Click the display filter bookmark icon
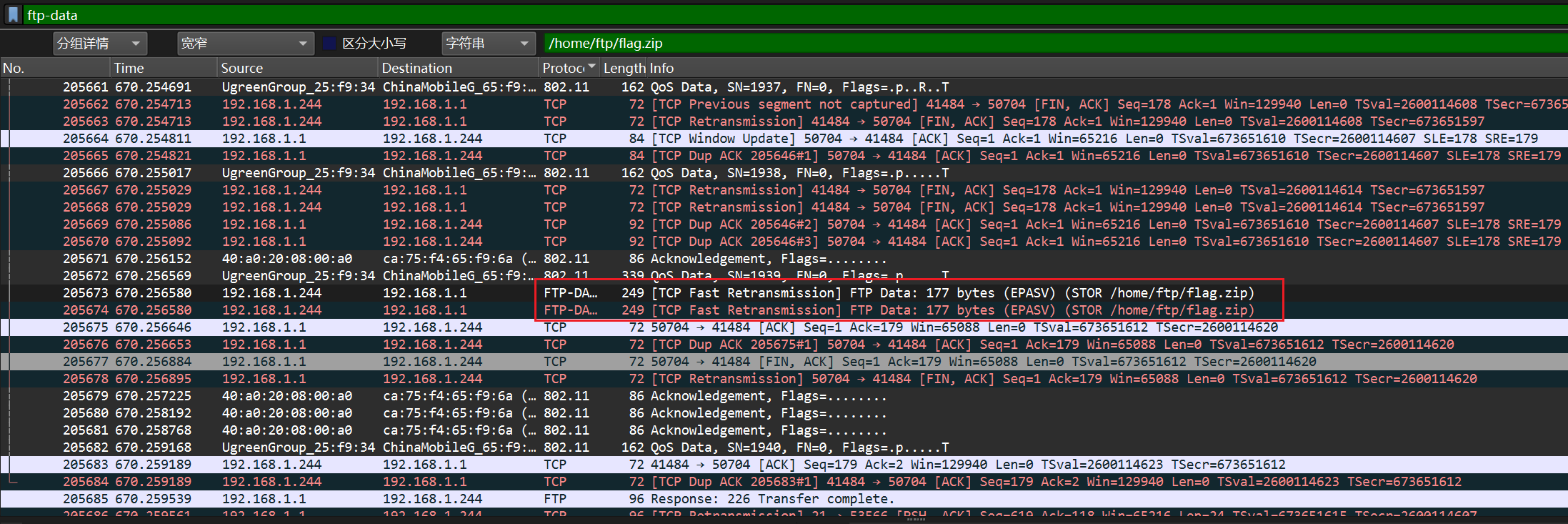 coord(13,14)
